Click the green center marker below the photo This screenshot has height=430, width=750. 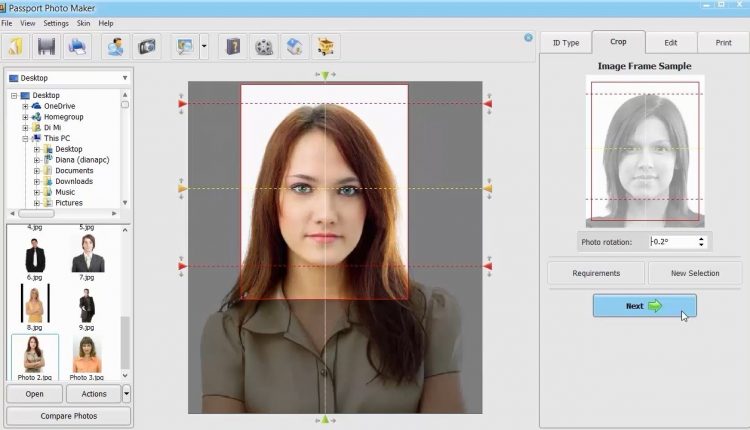pos(325,419)
